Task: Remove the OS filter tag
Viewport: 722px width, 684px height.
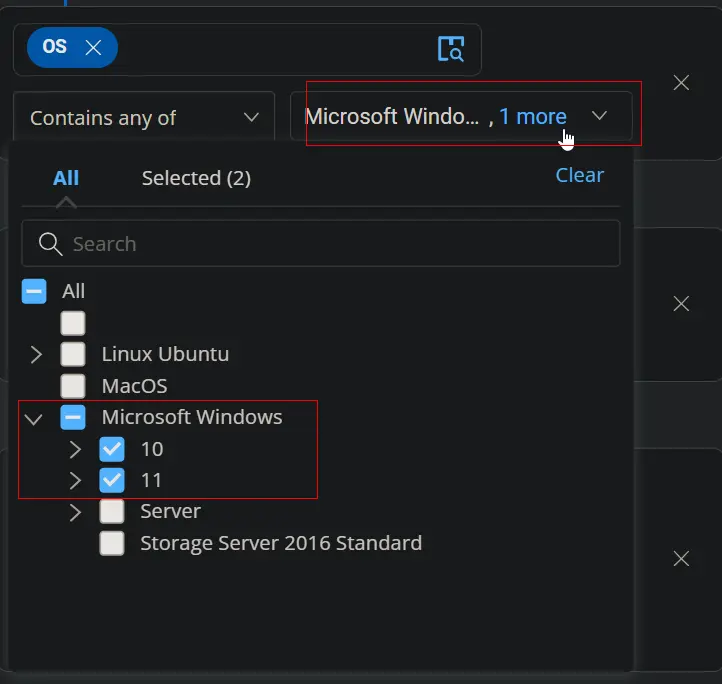Action: (93, 47)
